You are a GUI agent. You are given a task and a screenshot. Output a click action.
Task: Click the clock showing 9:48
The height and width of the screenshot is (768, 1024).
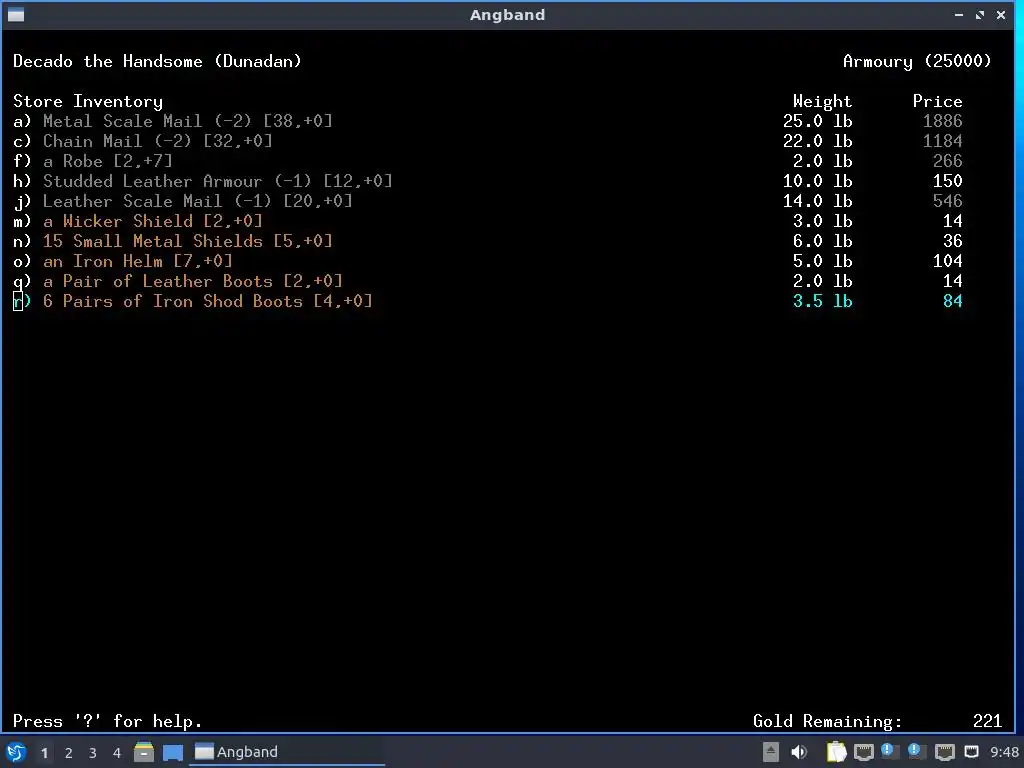click(1004, 752)
